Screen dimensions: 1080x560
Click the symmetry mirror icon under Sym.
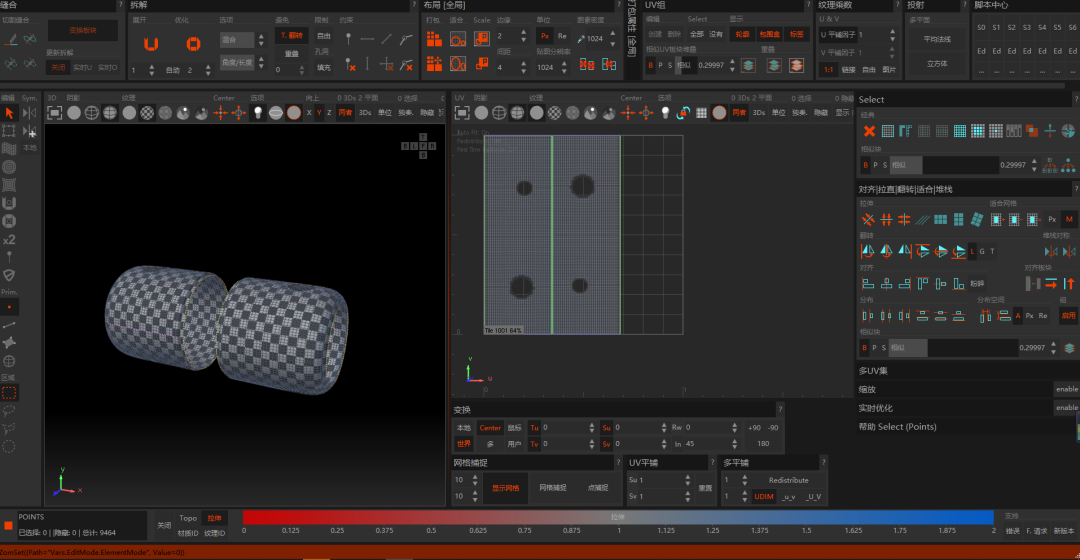pyautogui.click(x=29, y=113)
